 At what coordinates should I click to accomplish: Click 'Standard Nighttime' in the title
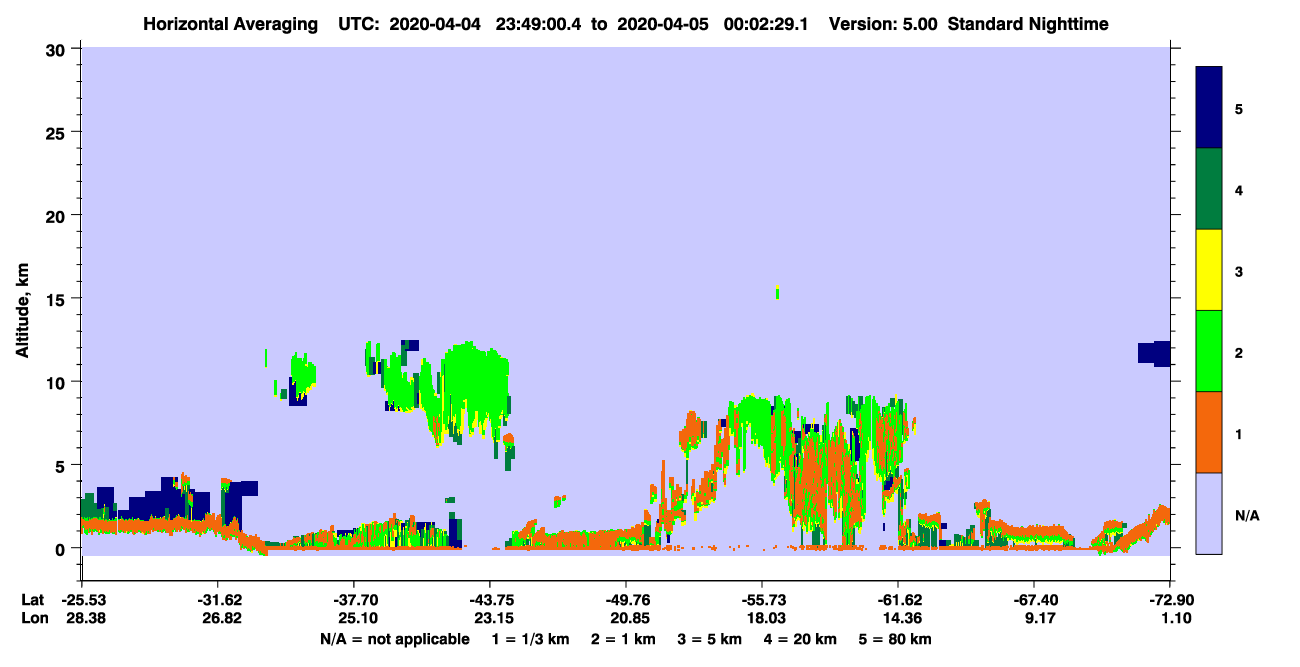coord(1028,24)
